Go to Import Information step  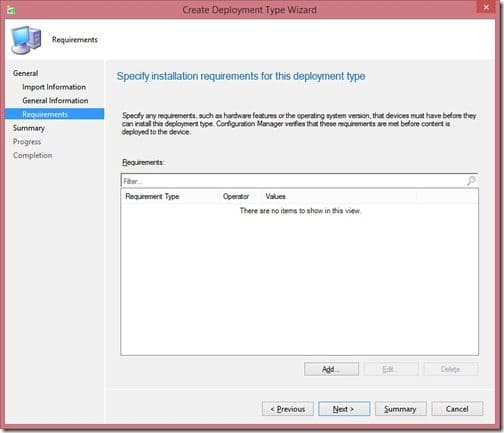pyautogui.click(x=54, y=87)
